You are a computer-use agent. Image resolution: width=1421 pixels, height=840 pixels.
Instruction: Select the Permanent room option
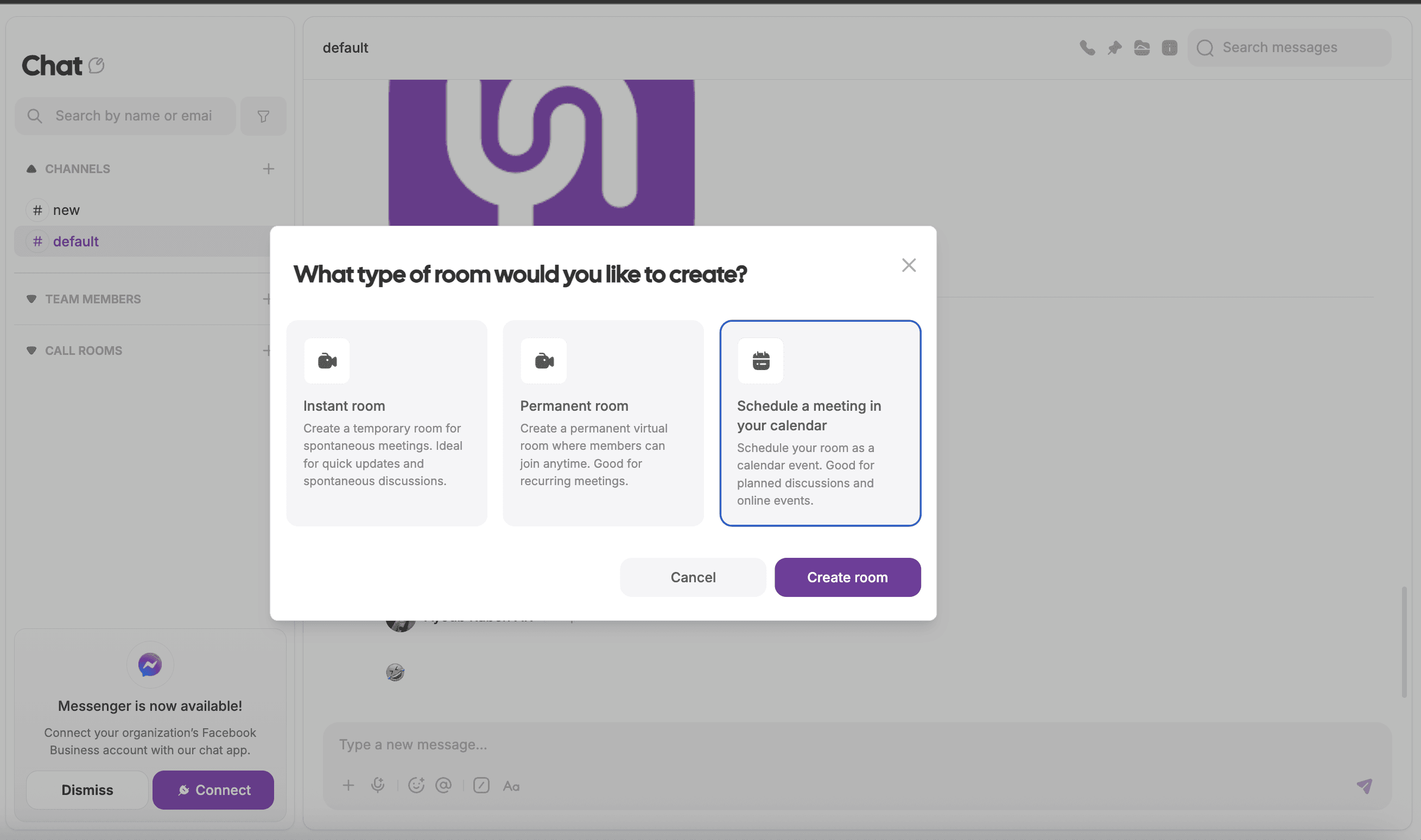click(x=603, y=423)
